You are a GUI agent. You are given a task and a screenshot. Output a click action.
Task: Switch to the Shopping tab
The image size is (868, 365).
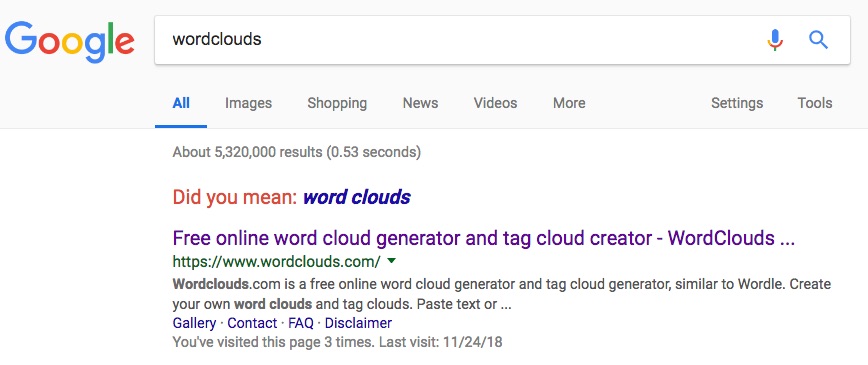(337, 103)
